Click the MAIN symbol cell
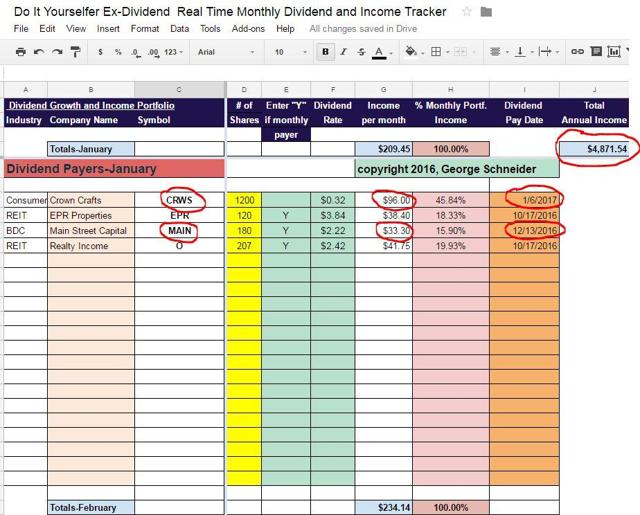The width and height of the screenshot is (640, 515). [x=179, y=231]
